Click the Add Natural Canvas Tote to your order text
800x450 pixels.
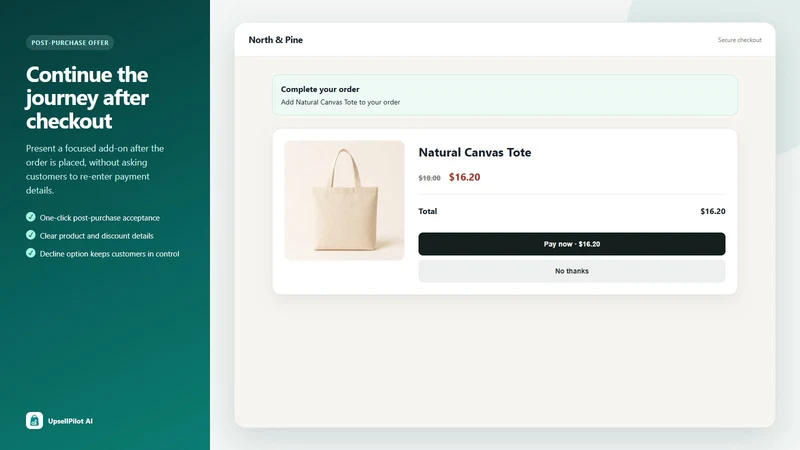click(x=340, y=102)
